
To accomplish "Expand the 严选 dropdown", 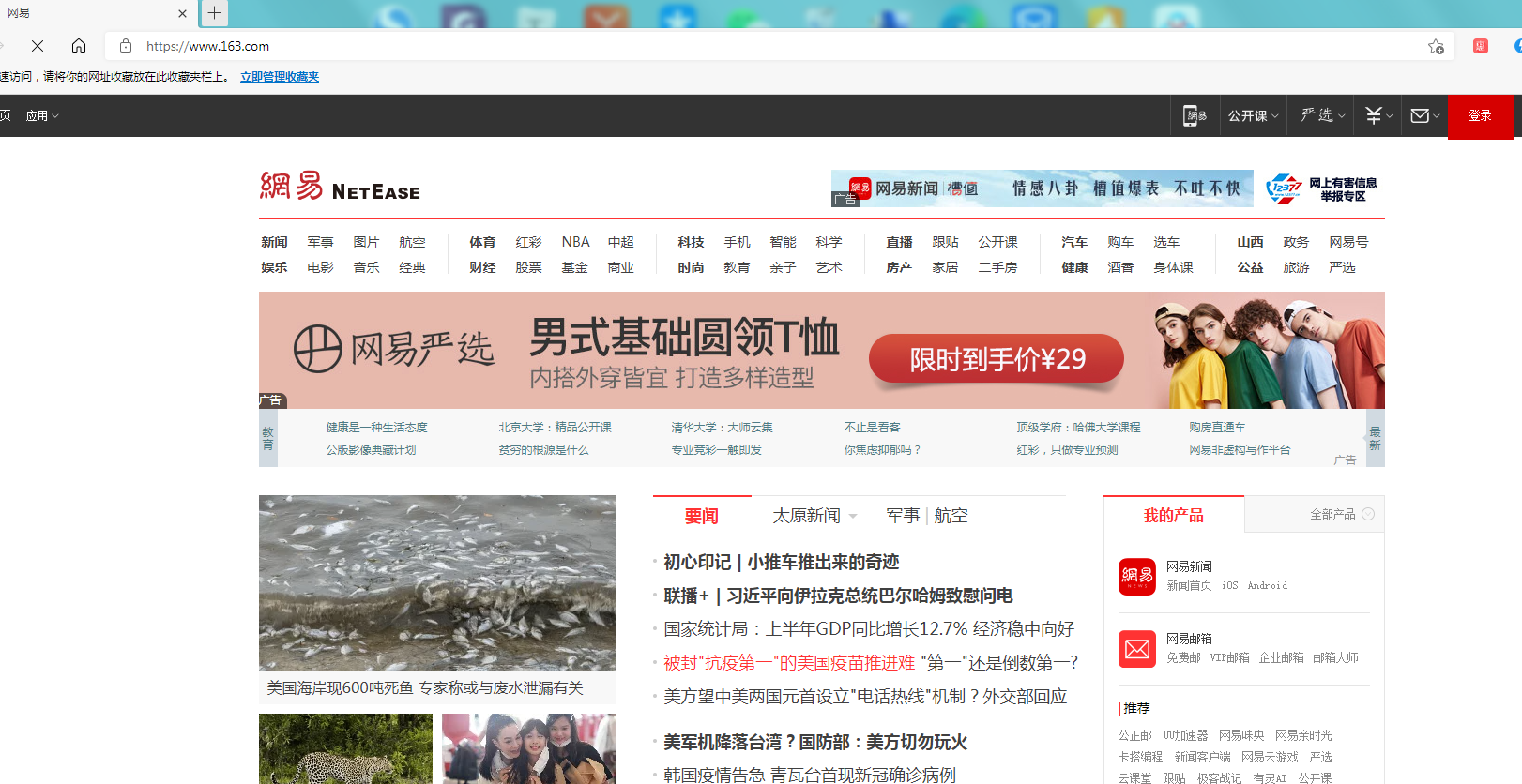I will tap(1322, 115).
